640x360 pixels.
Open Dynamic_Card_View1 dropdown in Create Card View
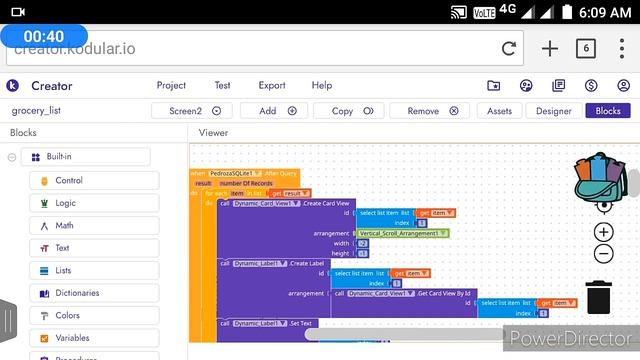click(x=267, y=203)
